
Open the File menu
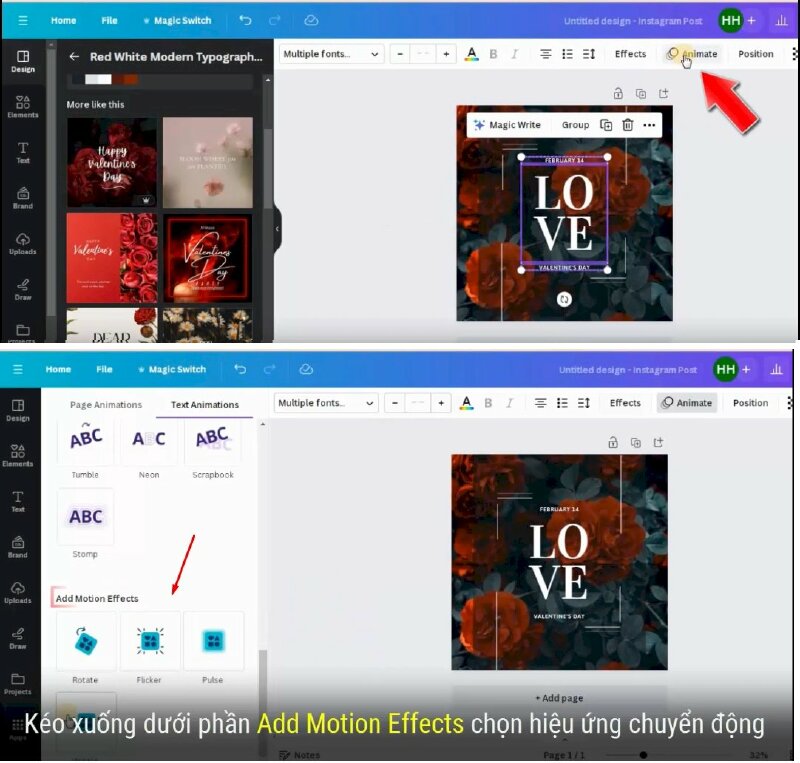pos(109,20)
